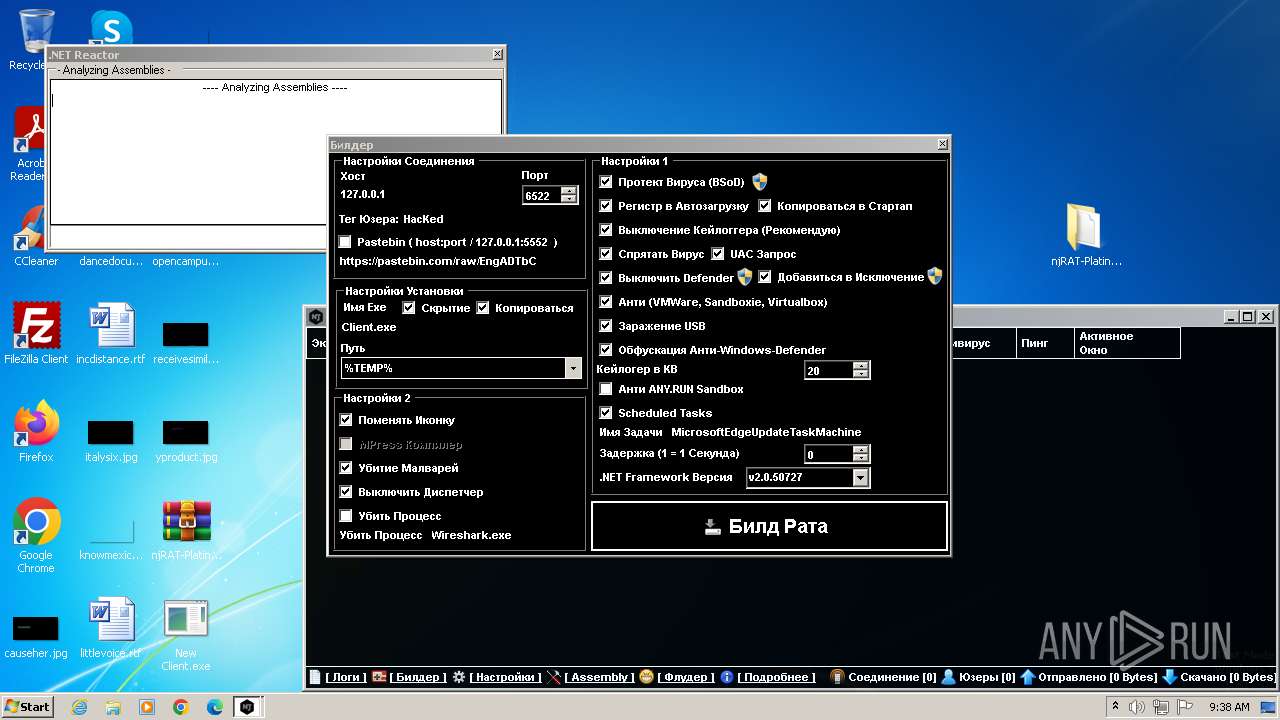Enable the Pastebin host:port checkbox
The height and width of the screenshot is (720, 1280).
coord(345,242)
